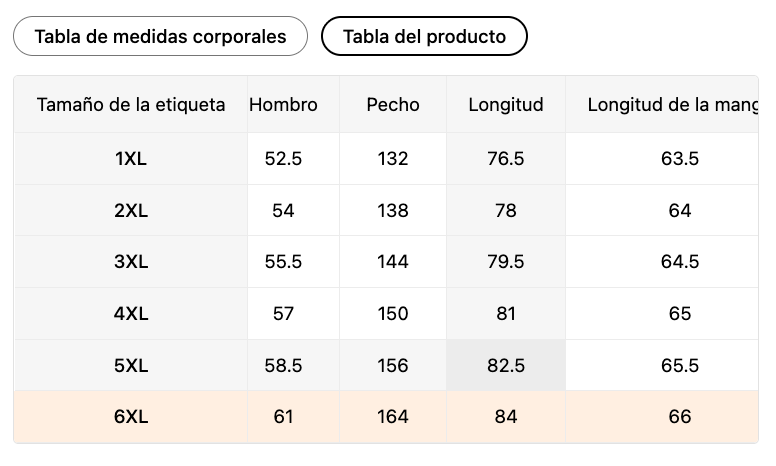This screenshot has height=466, width=776.
Task: Click the Longitud de la manga header
Action: click(x=670, y=104)
